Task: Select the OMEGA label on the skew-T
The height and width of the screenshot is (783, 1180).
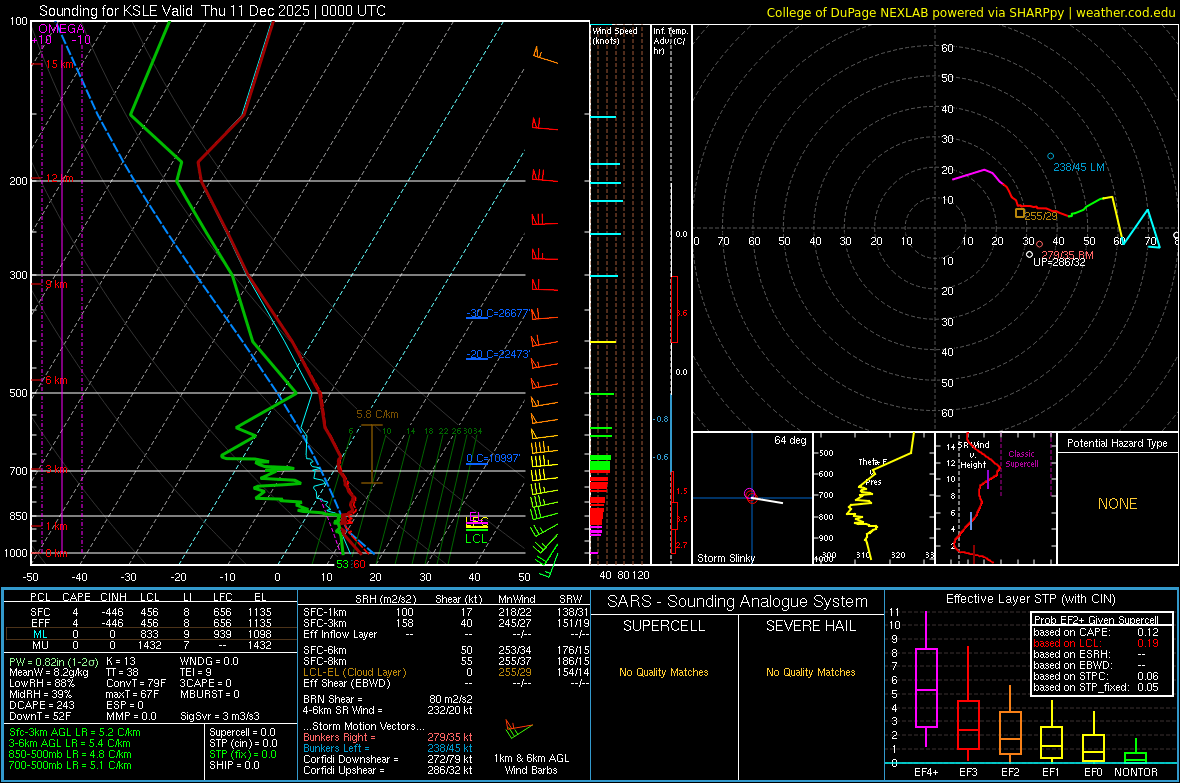Action: (62, 29)
